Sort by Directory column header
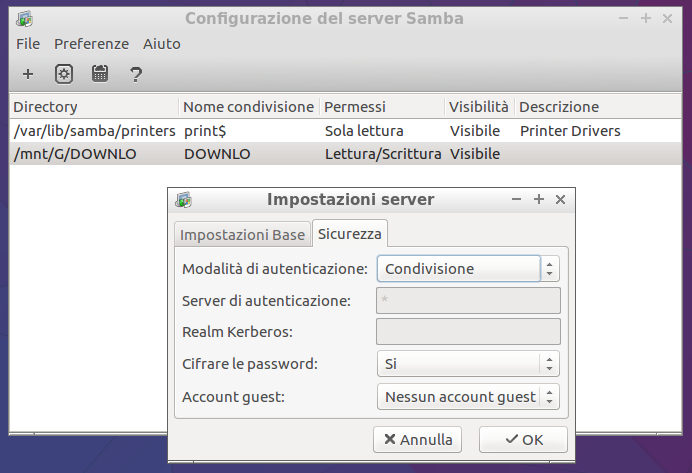The width and height of the screenshot is (692, 473). [x=94, y=107]
